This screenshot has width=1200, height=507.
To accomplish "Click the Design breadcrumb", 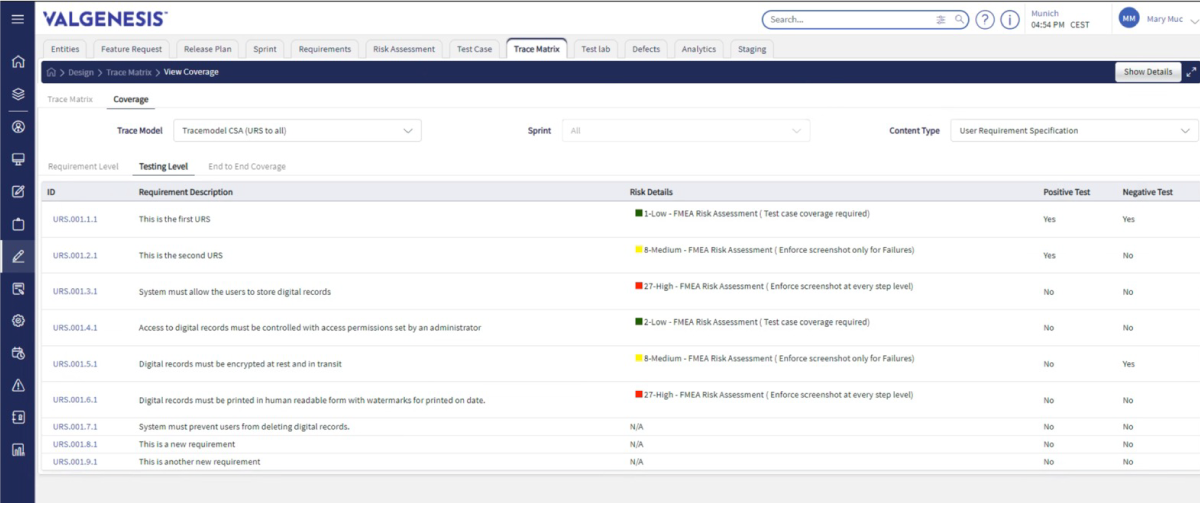I will (81, 72).
